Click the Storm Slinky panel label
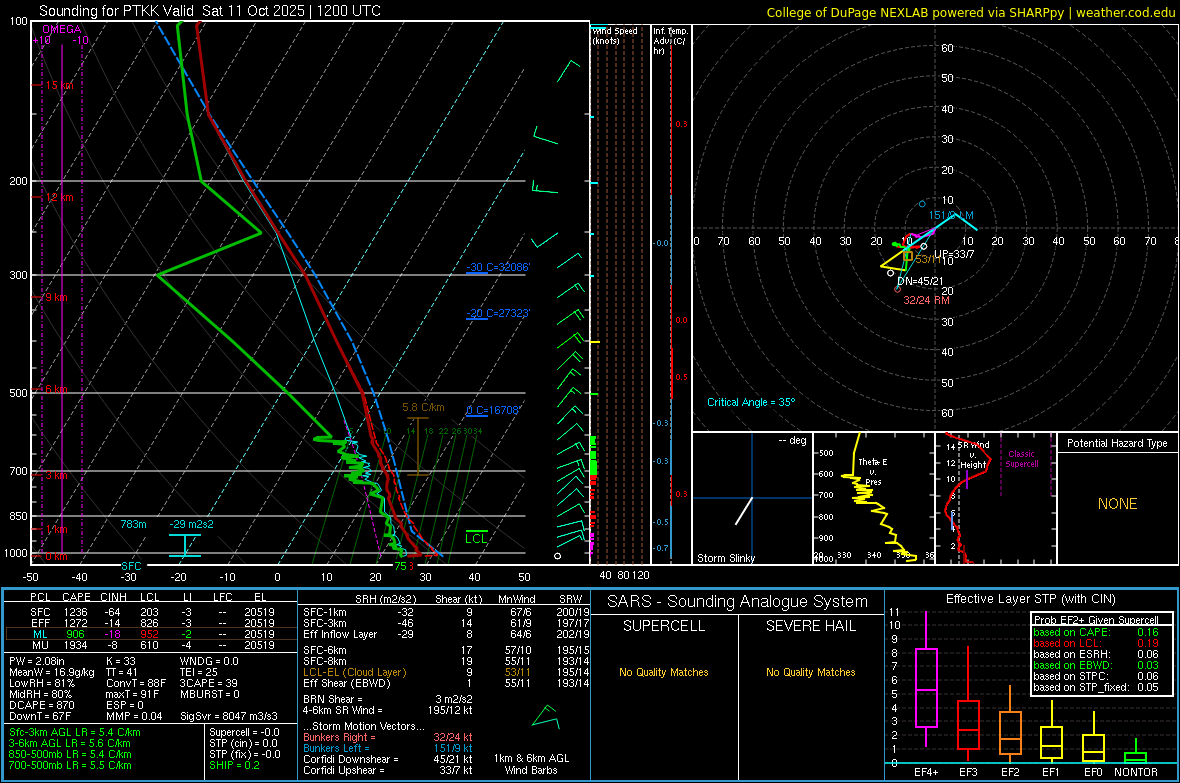The image size is (1180, 783). (x=725, y=558)
